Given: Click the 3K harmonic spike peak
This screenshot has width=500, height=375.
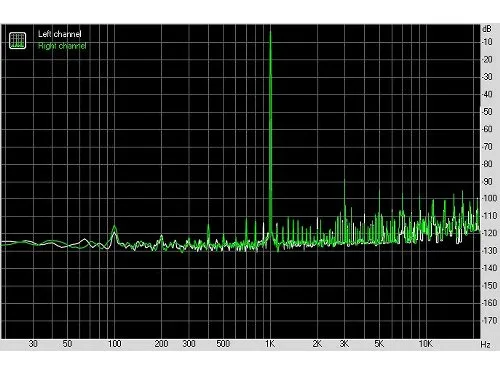Looking at the screenshot, I should click(x=345, y=181).
